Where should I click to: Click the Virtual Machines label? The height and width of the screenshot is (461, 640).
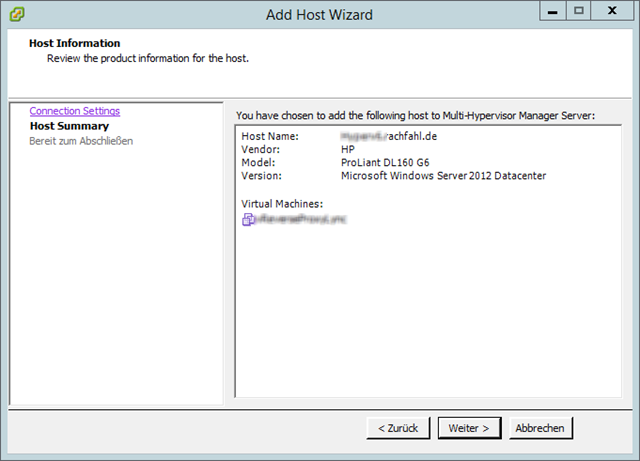coord(281,204)
